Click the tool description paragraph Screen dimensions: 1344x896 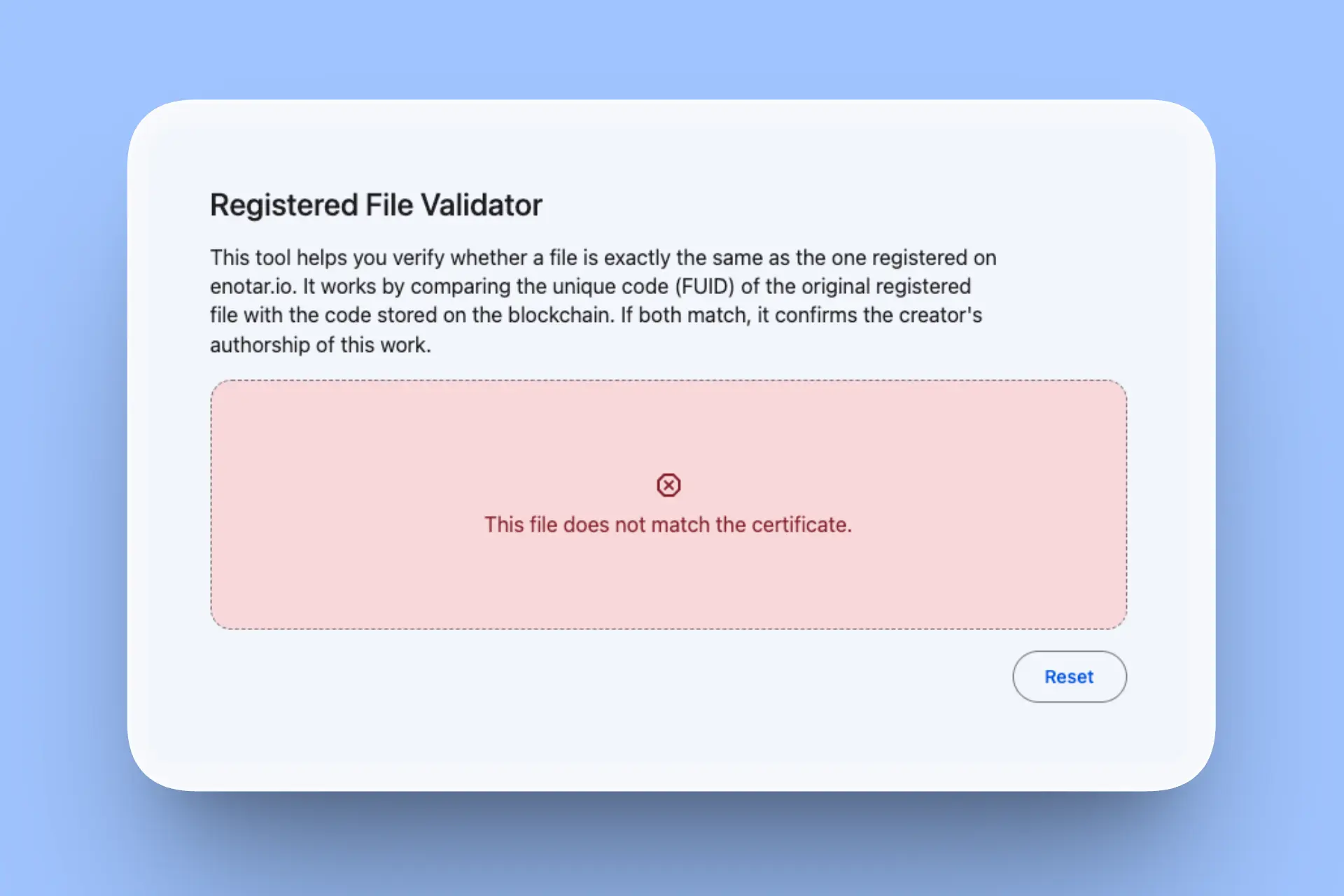click(602, 300)
